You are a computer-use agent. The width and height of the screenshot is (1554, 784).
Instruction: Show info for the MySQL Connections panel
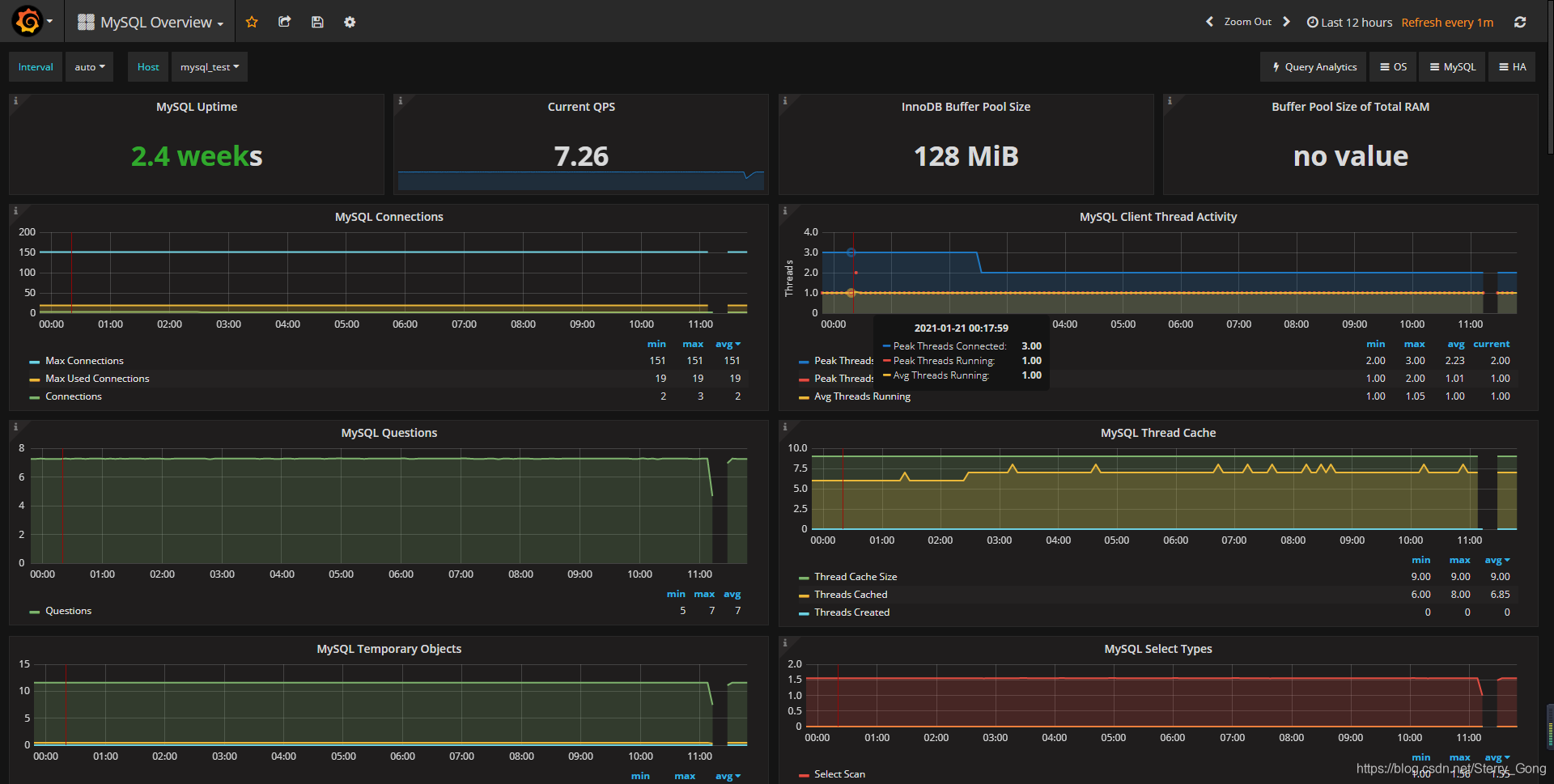[15, 210]
